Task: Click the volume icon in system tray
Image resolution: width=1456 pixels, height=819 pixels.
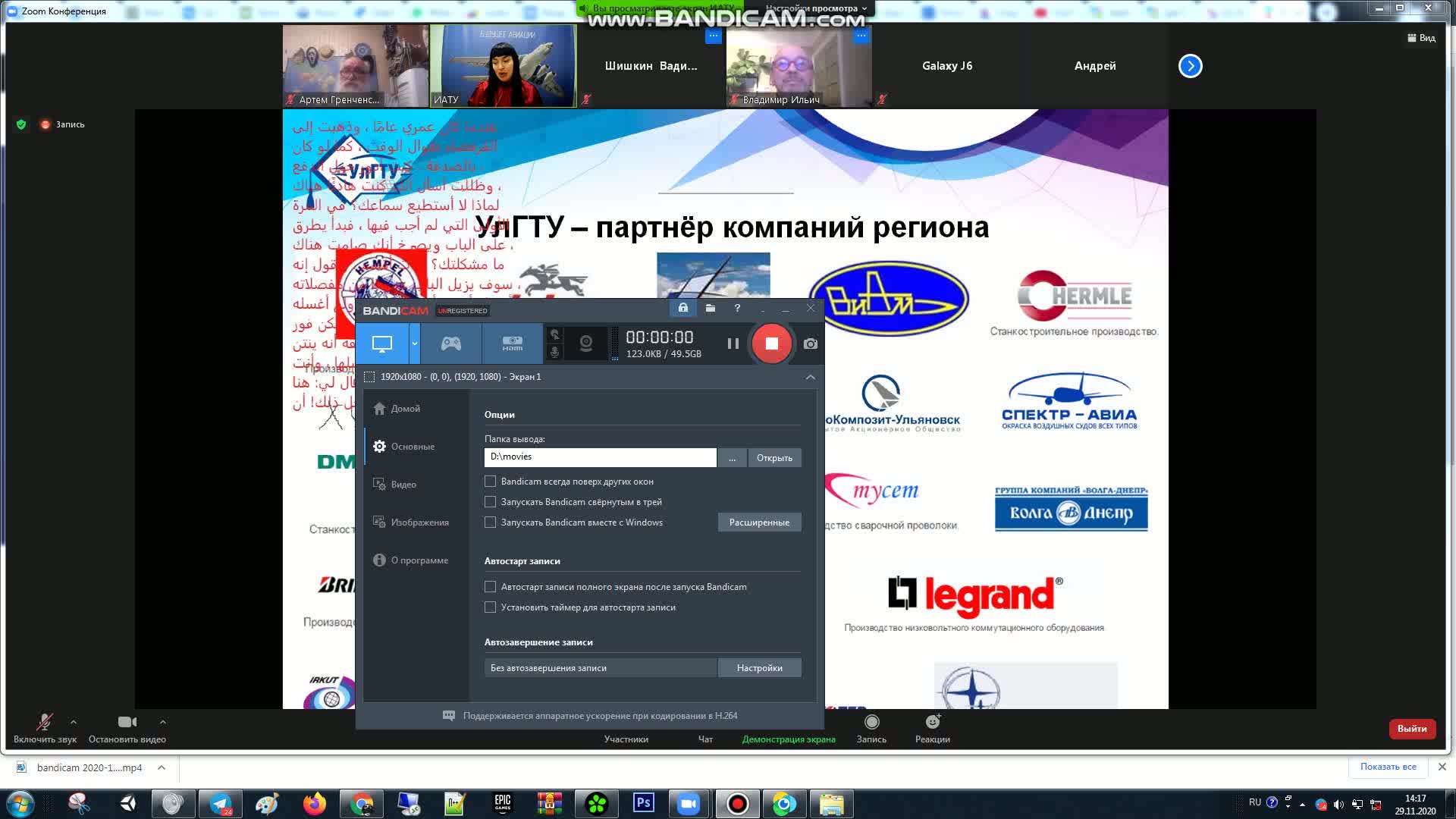Action: (1338, 805)
